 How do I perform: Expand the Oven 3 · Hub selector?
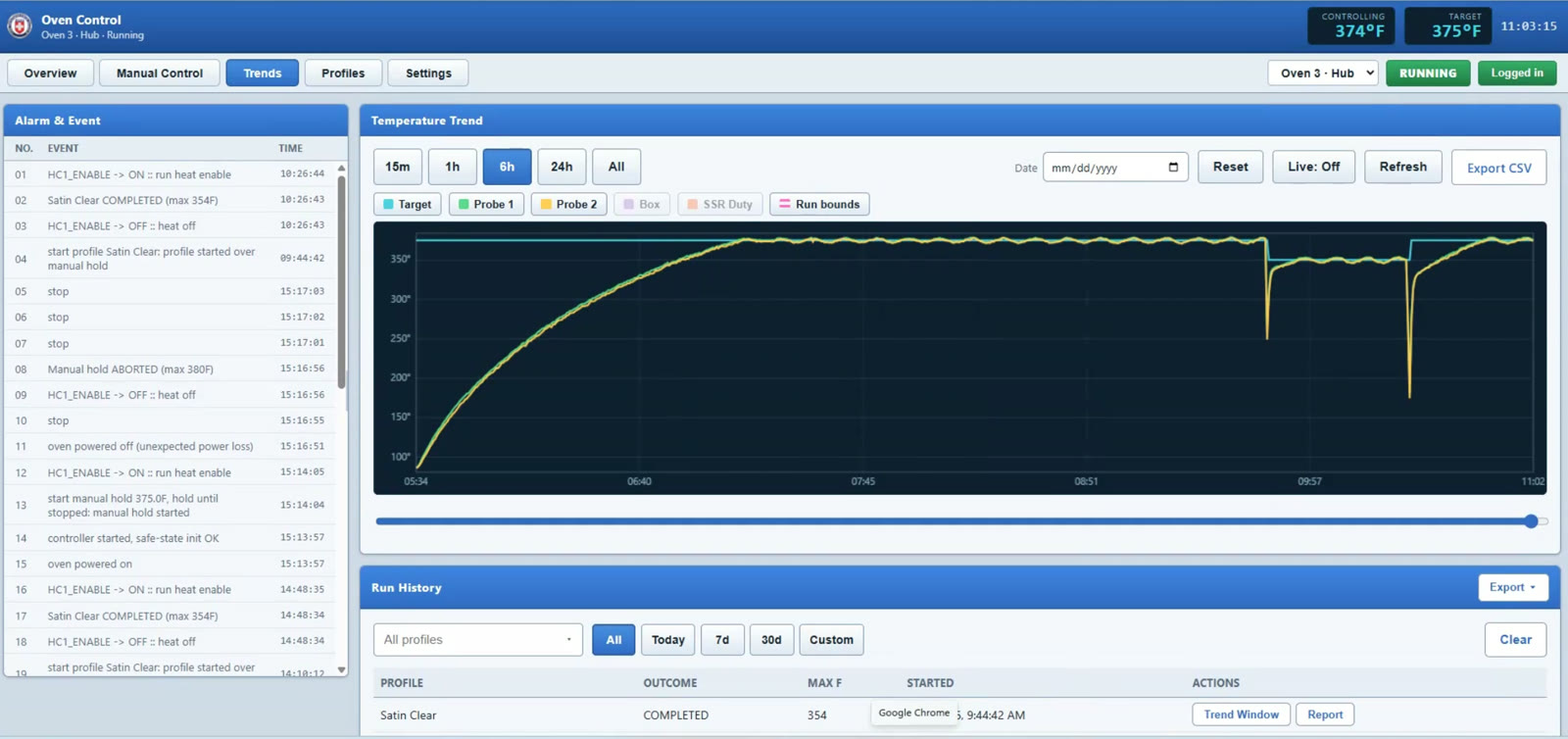click(x=1323, y=73)
